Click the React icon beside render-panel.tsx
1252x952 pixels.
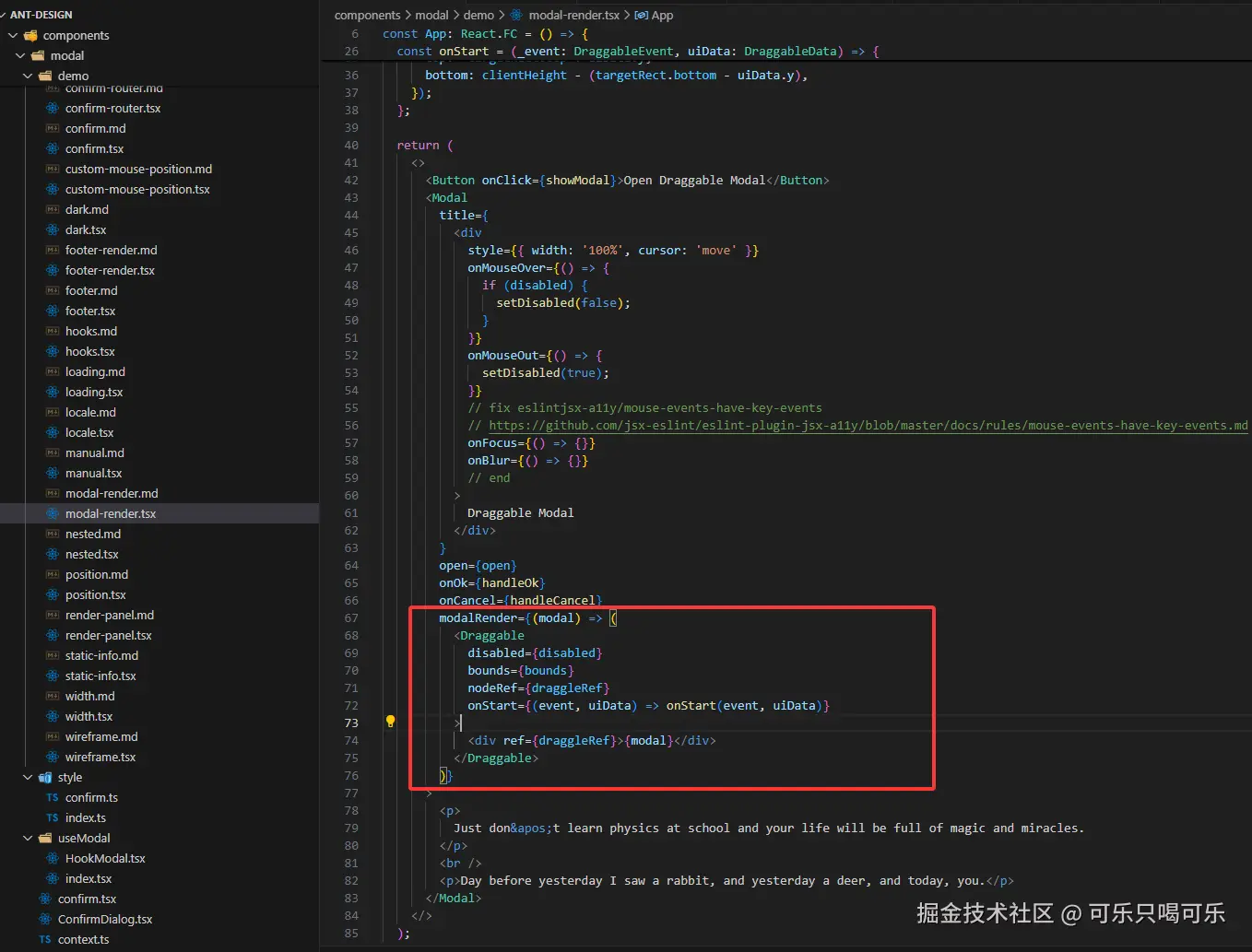53,635
